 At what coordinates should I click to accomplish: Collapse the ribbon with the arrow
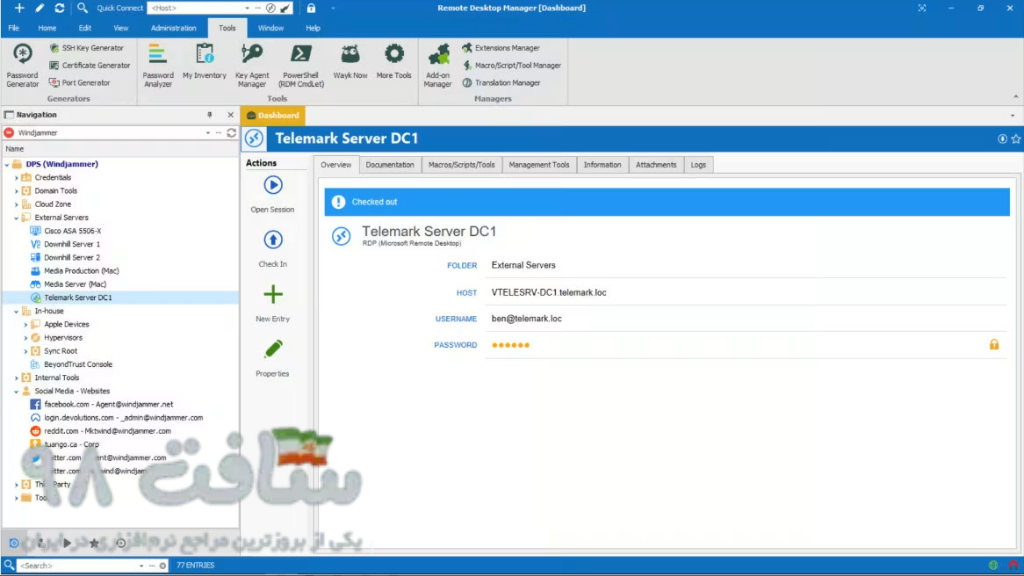(1016, 97)
